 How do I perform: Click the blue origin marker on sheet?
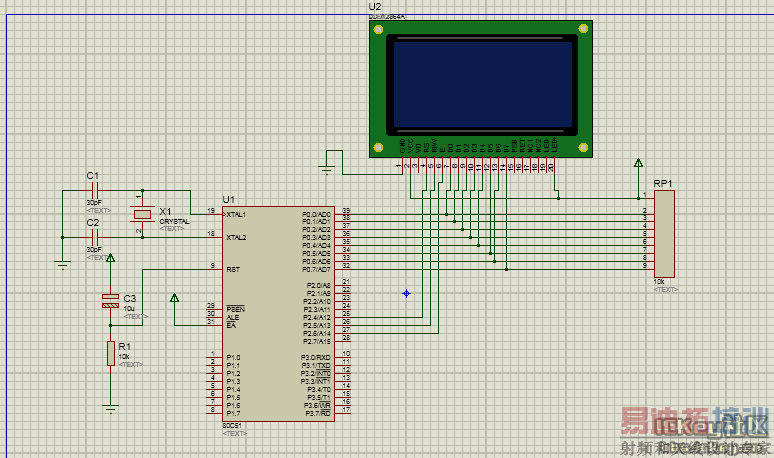(x=406, y=293)
